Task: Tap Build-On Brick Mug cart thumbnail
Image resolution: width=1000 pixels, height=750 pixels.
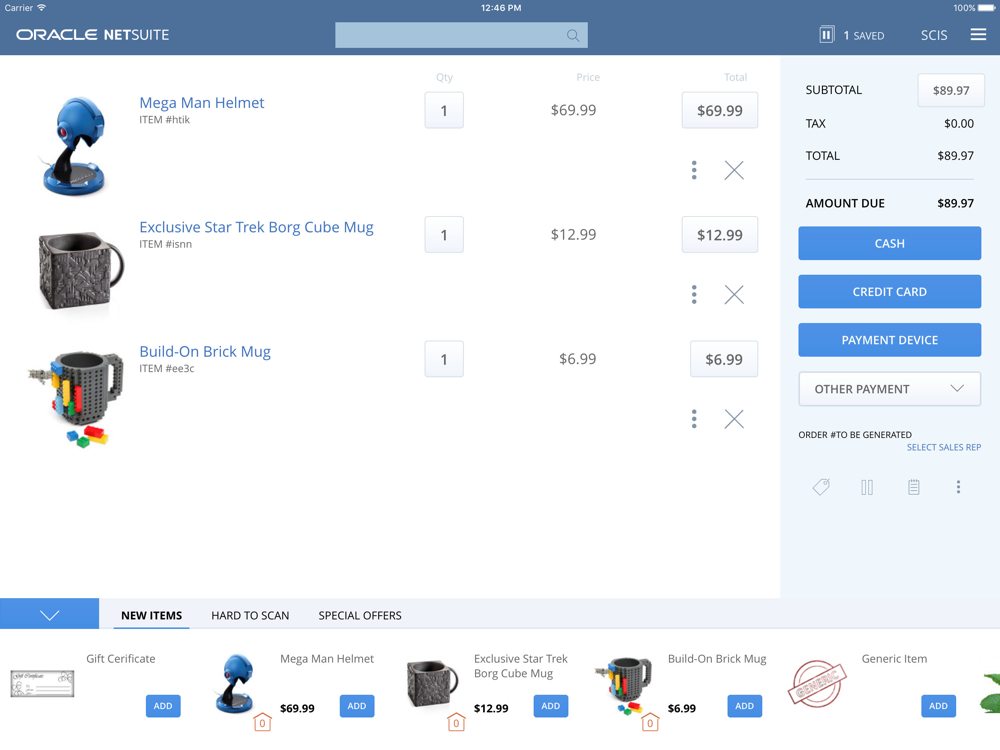Action: pyautogui.click(x=75, y=398)
